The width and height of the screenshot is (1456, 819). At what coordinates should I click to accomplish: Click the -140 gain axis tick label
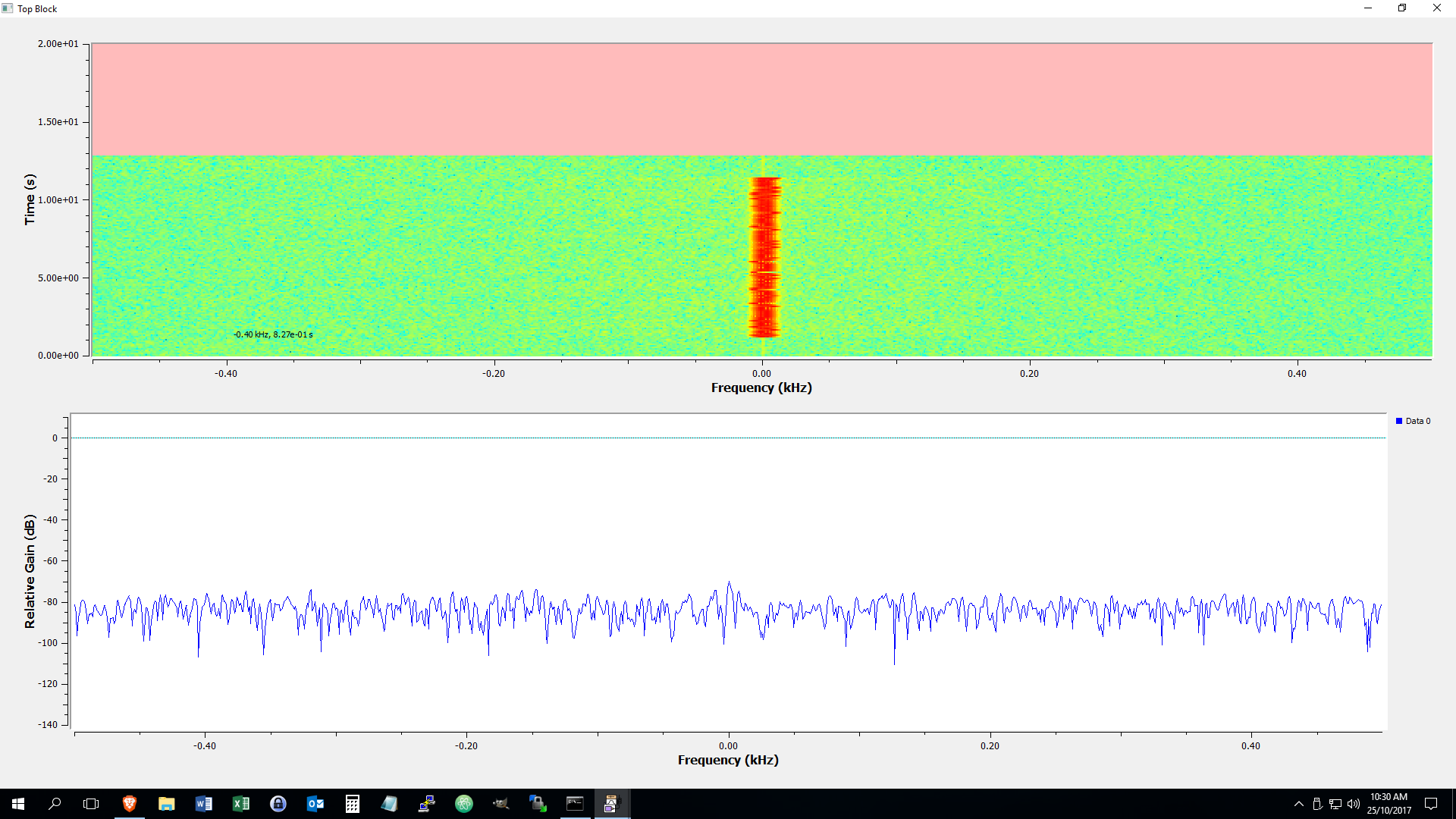[x=48, y=725]
